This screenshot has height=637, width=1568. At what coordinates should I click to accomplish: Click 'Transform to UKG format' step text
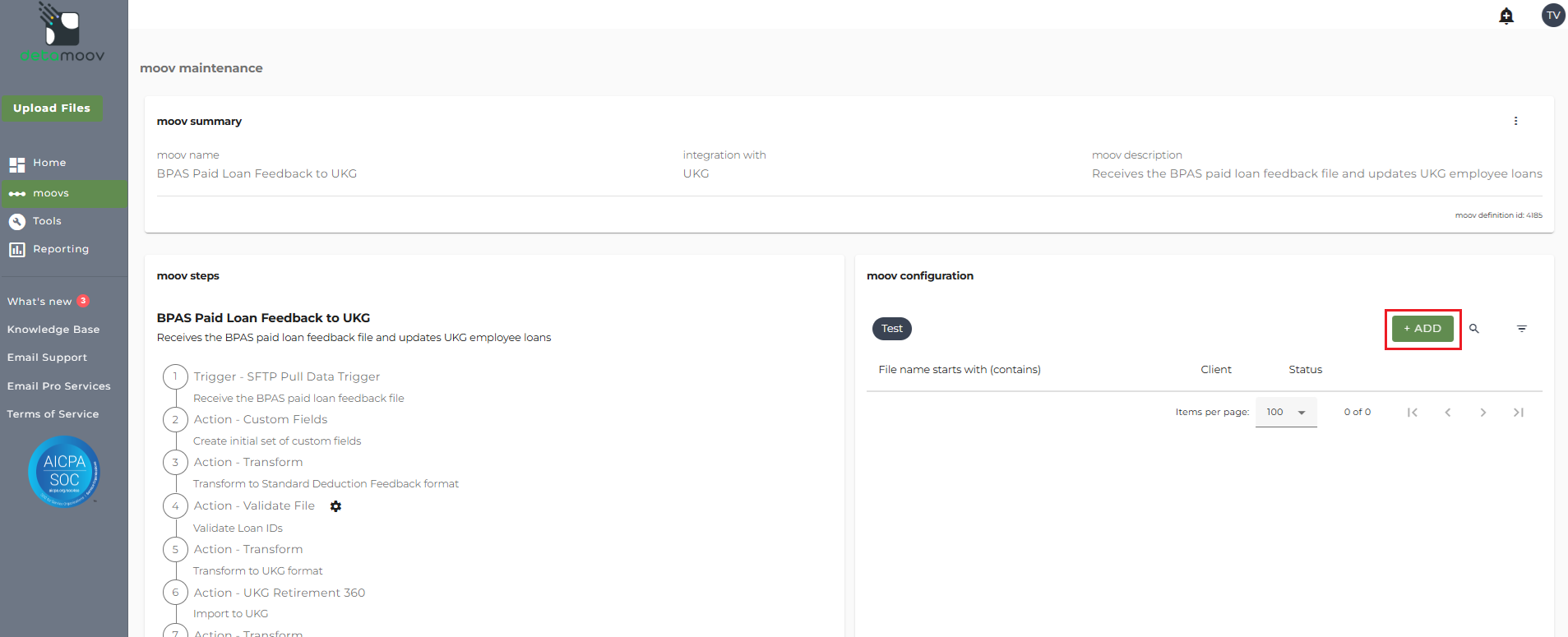coord(258,571)
